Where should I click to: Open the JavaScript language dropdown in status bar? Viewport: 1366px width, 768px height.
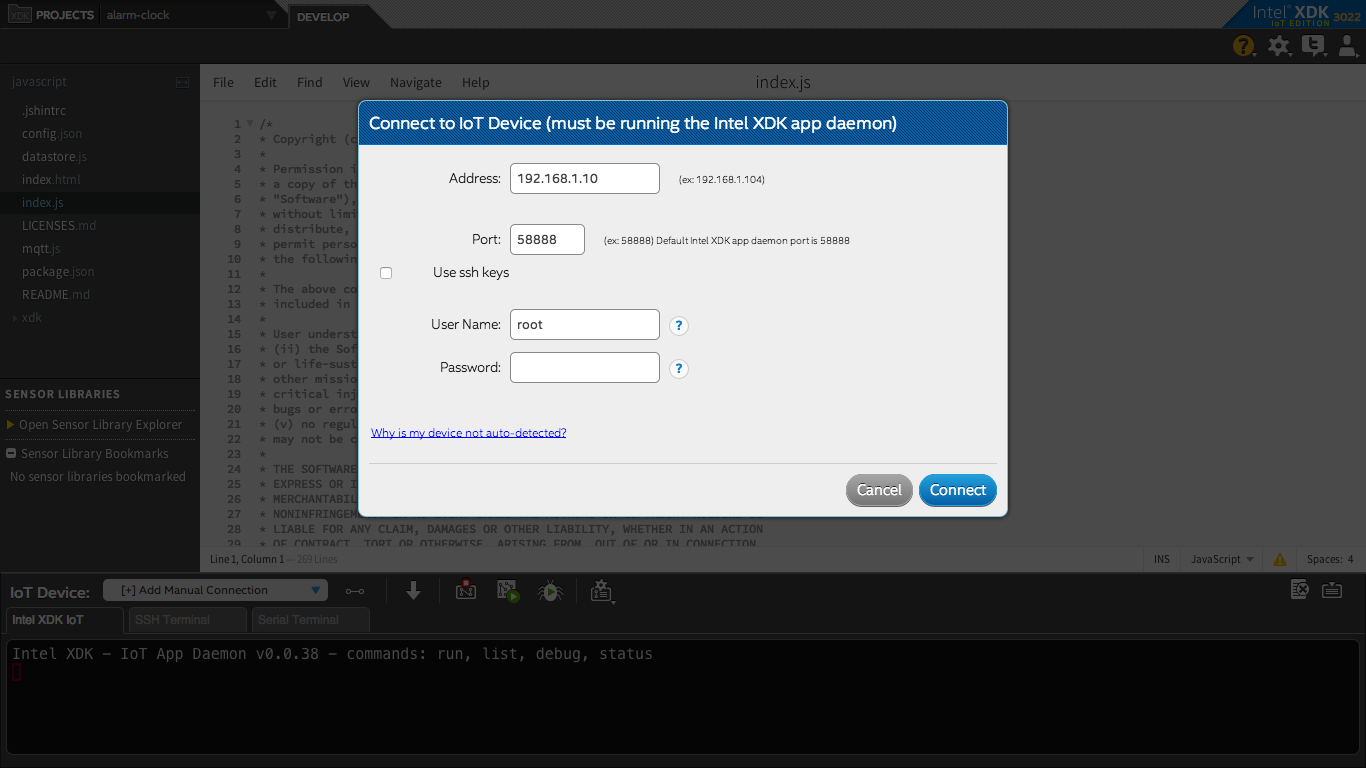1222,559
